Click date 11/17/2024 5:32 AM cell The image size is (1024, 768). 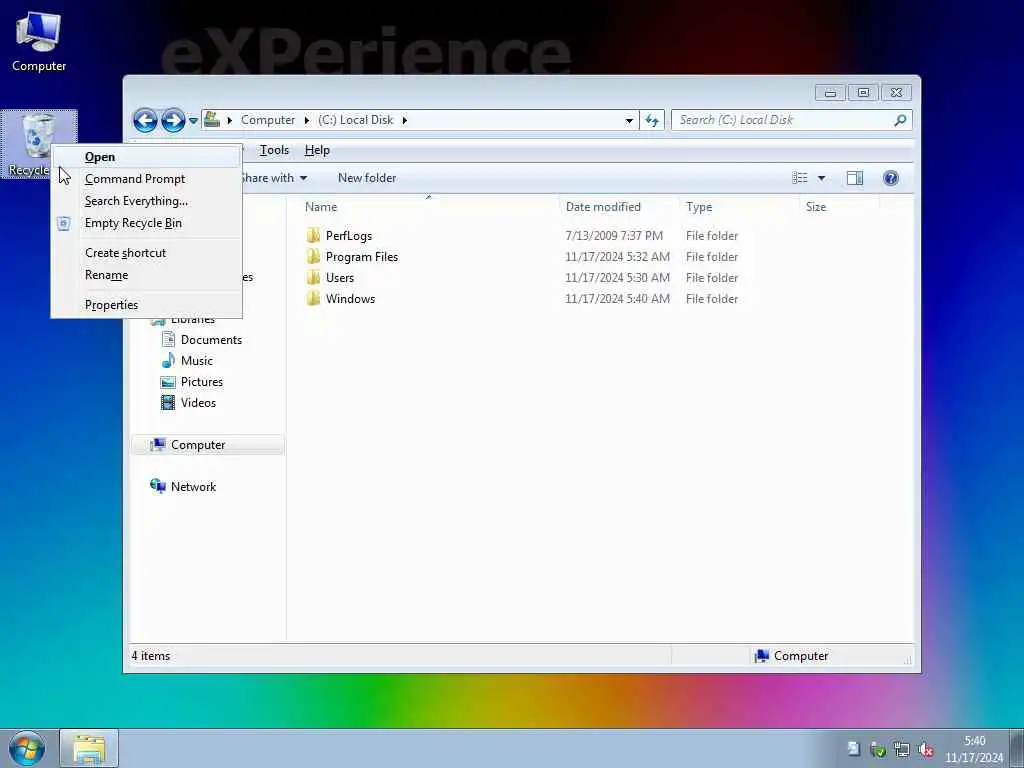pyautogui.click(x=617, y=257)
